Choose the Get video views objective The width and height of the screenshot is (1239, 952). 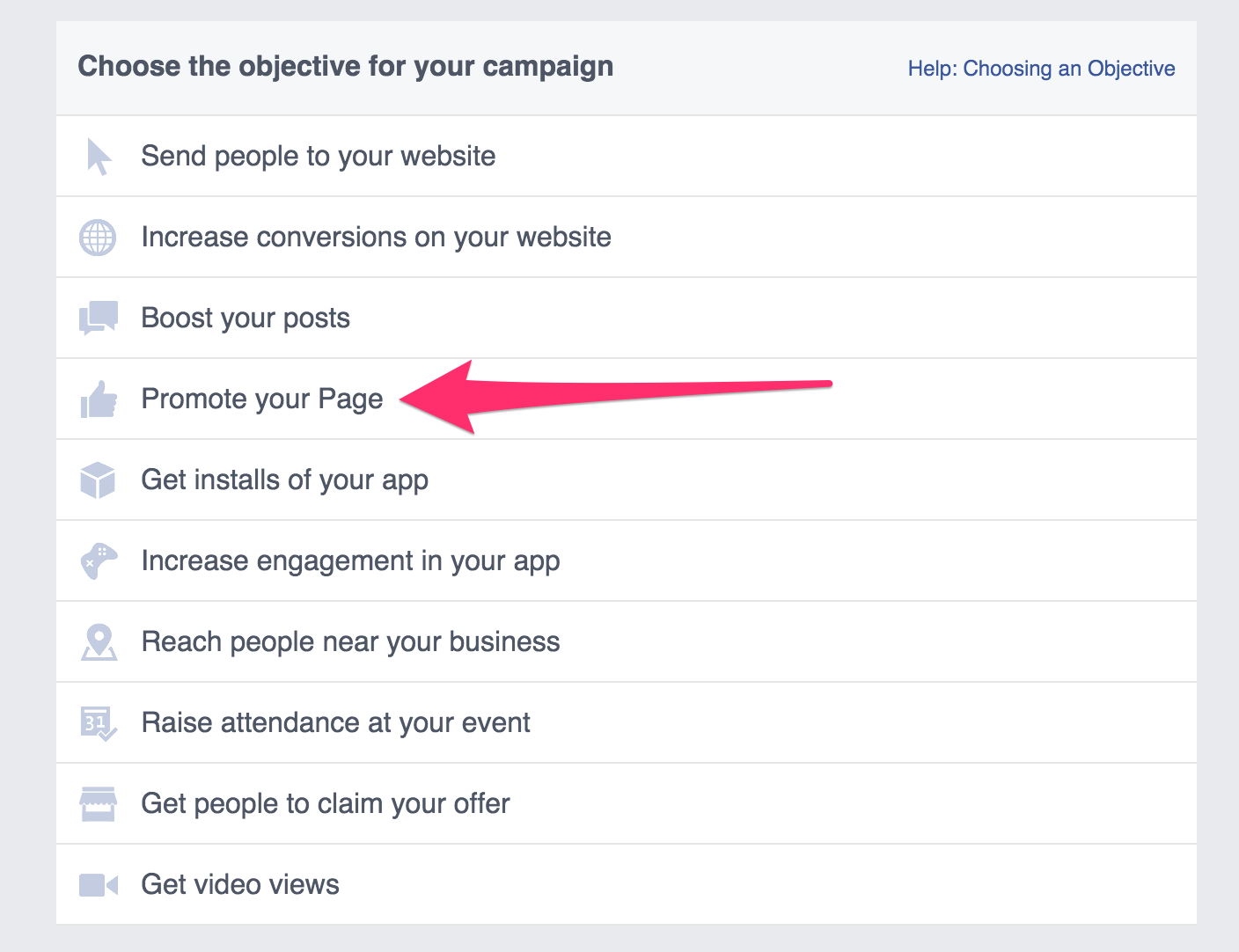point(627,884)
